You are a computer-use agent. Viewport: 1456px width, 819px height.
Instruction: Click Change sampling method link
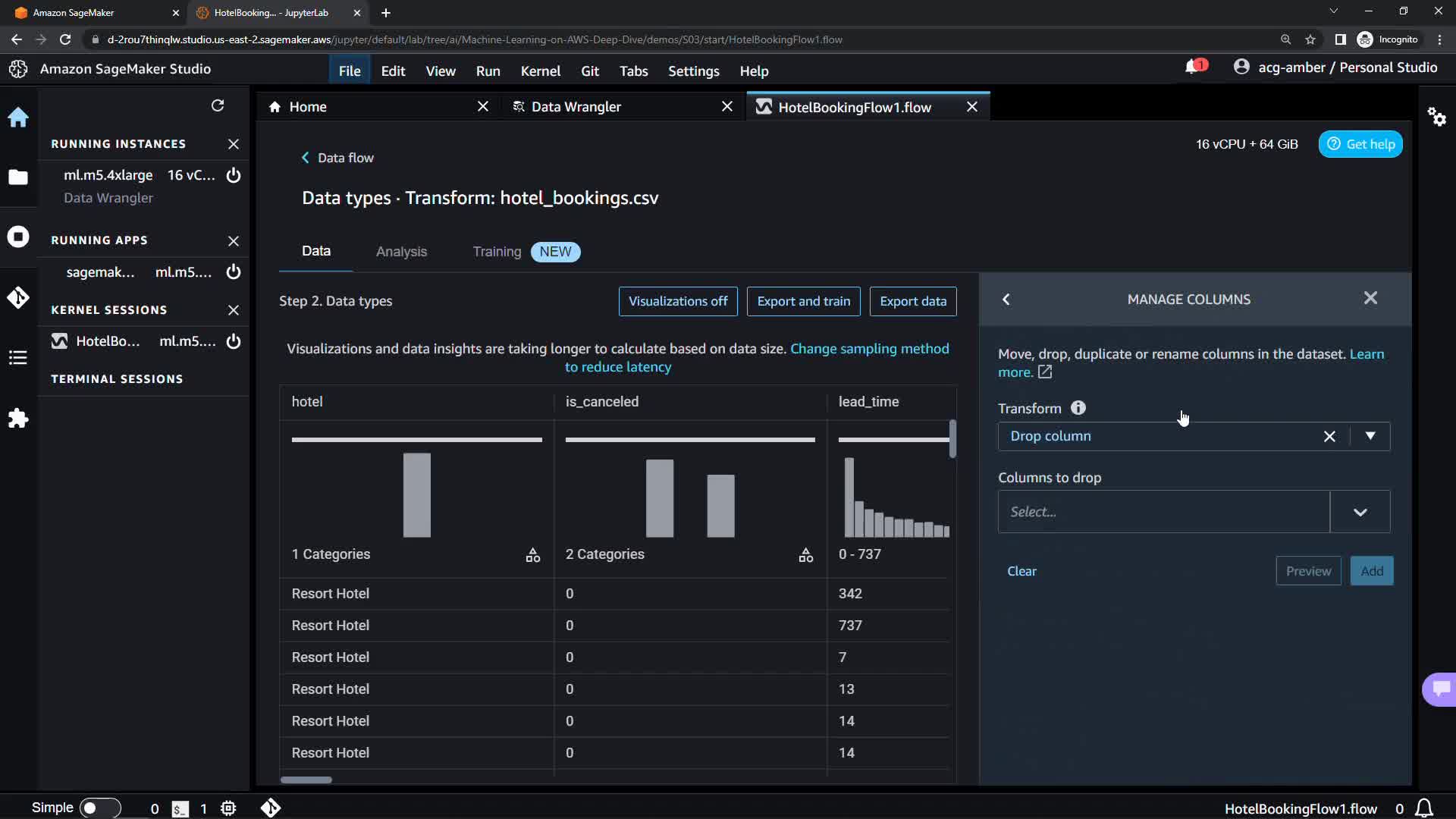pyautogui.click(x=869, y=349)
